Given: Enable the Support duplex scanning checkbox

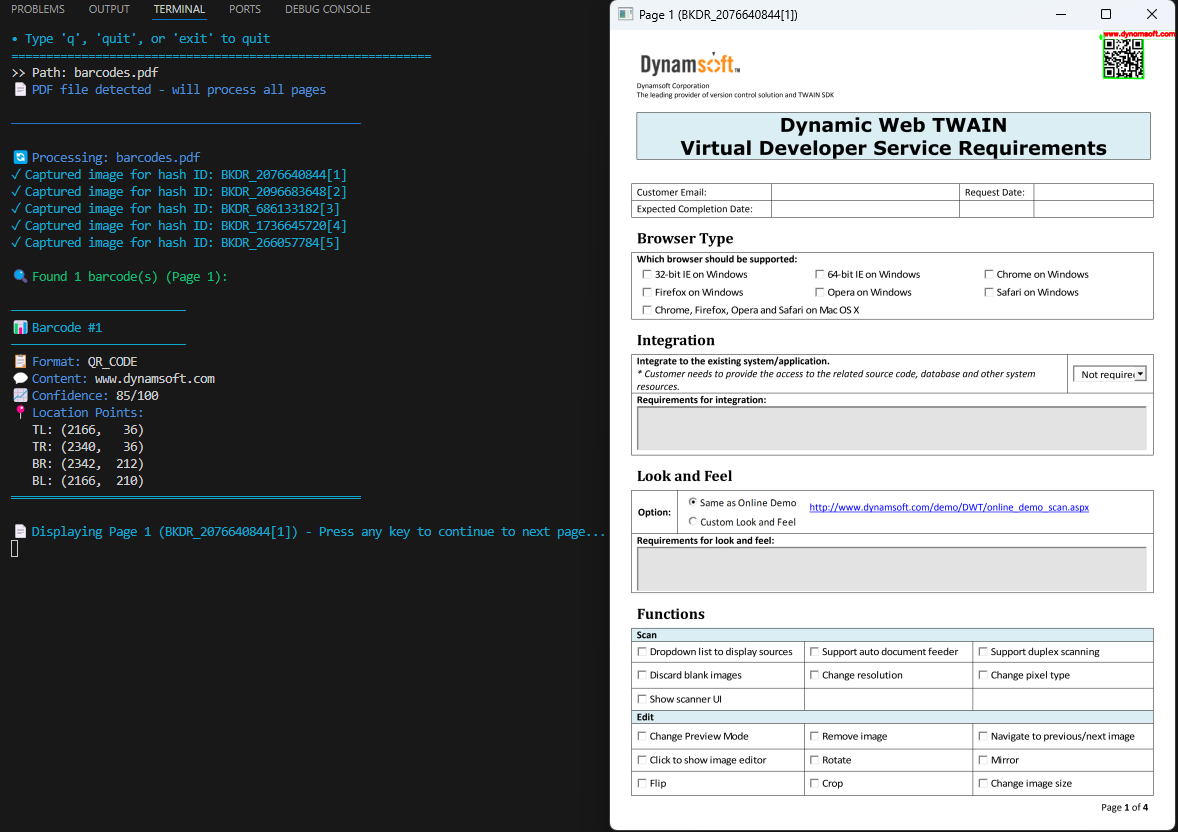Looking at the screenshot, I should 983,652.
